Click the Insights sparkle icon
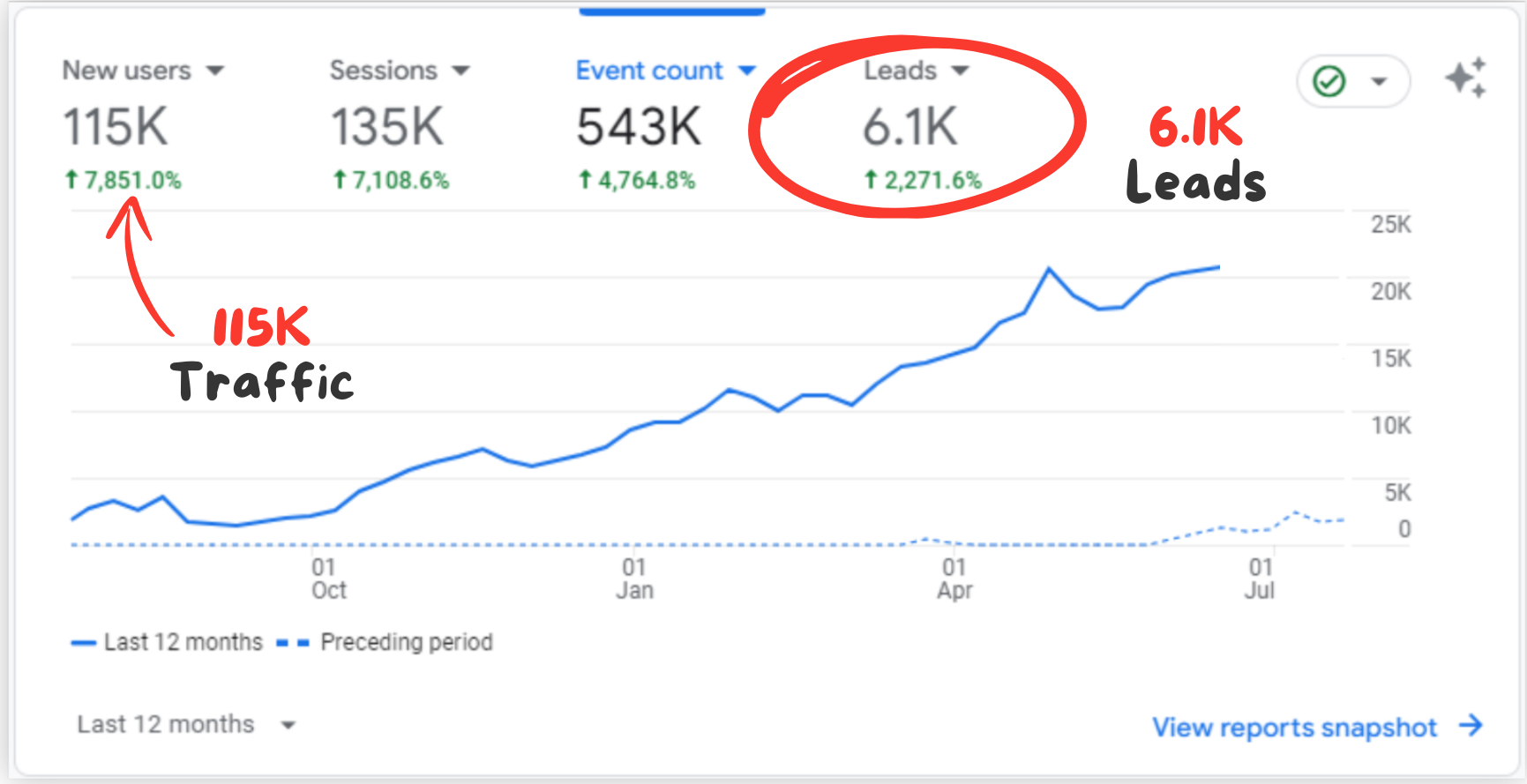The width and height of the screenshot is (1527, 784). click(x=1465, y=78)
